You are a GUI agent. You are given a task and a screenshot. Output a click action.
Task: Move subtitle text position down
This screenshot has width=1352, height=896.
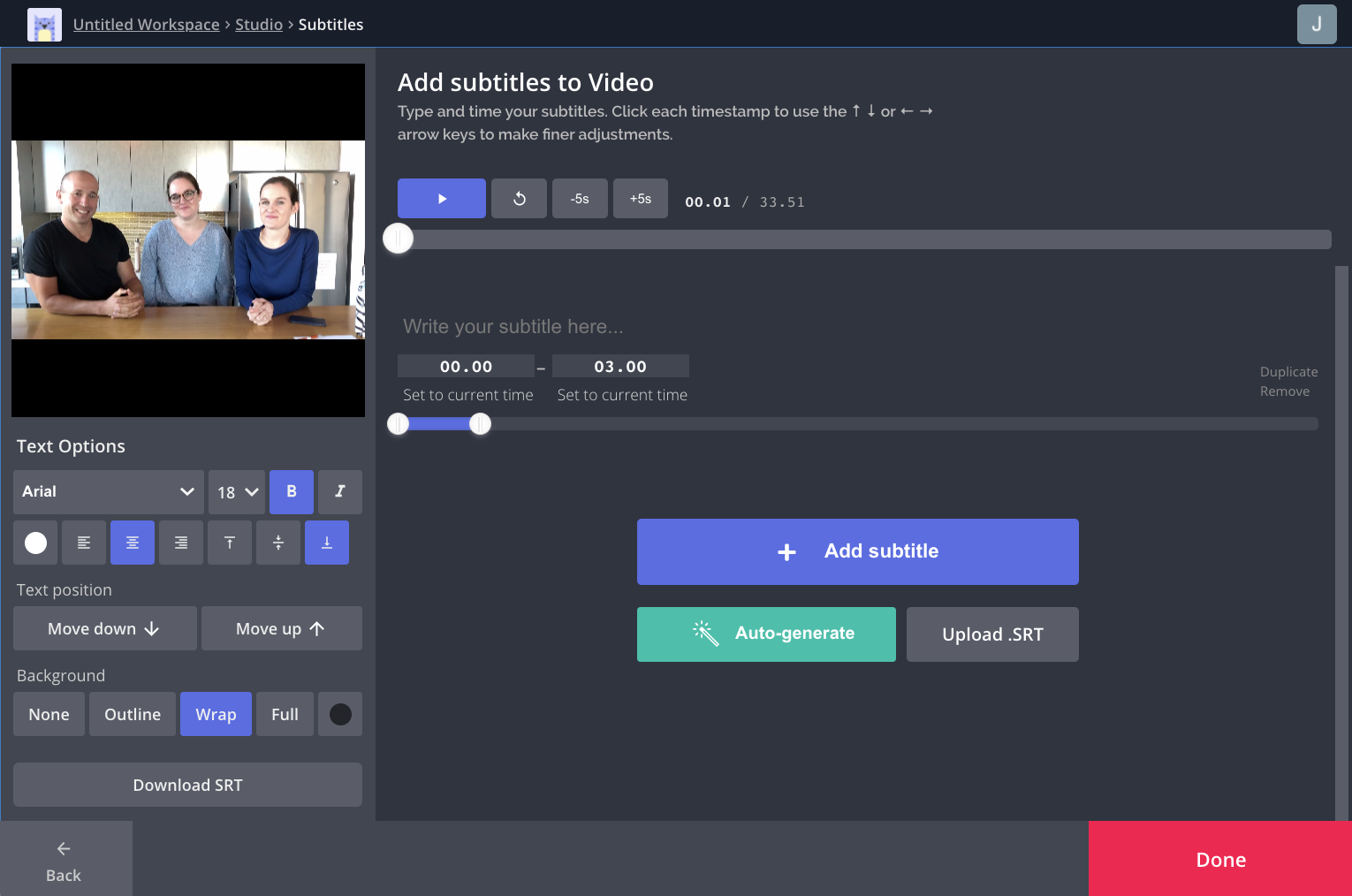coord(104,628)
